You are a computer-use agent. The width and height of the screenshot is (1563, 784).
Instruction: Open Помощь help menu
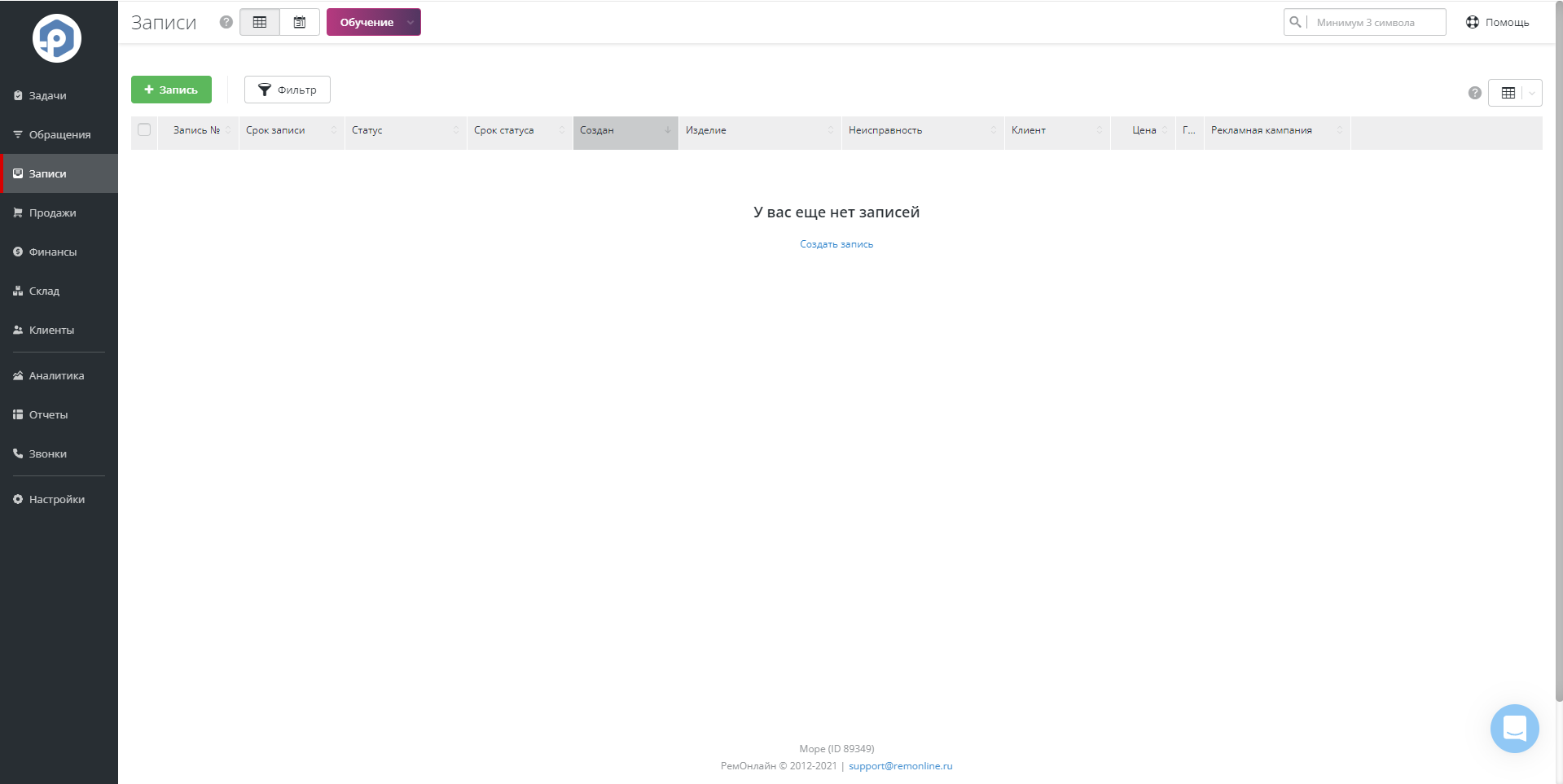click(x=1498, y=22)
